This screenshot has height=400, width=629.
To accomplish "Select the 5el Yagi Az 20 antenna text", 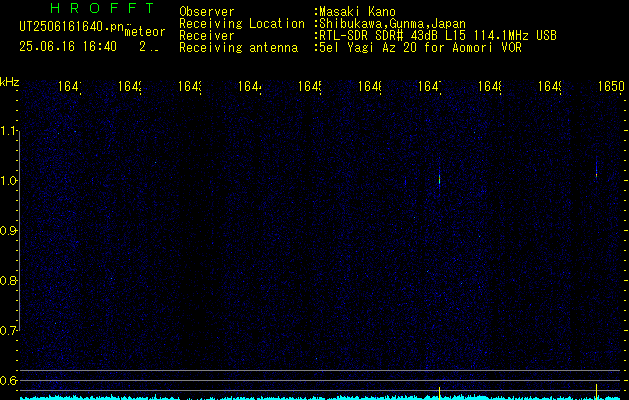I will [420, 48].
